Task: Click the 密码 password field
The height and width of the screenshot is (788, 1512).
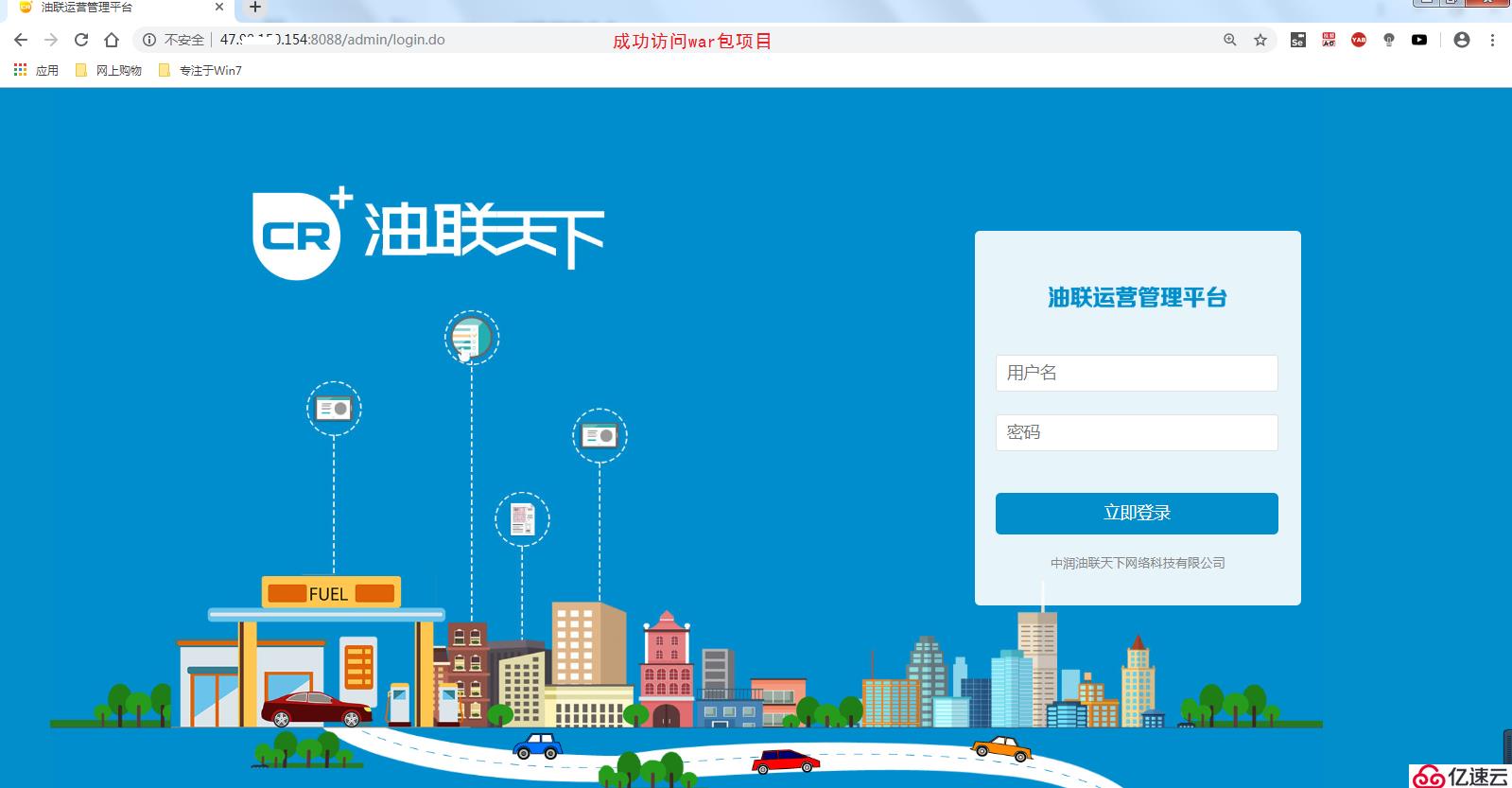Action: (x=1137, y=432)
